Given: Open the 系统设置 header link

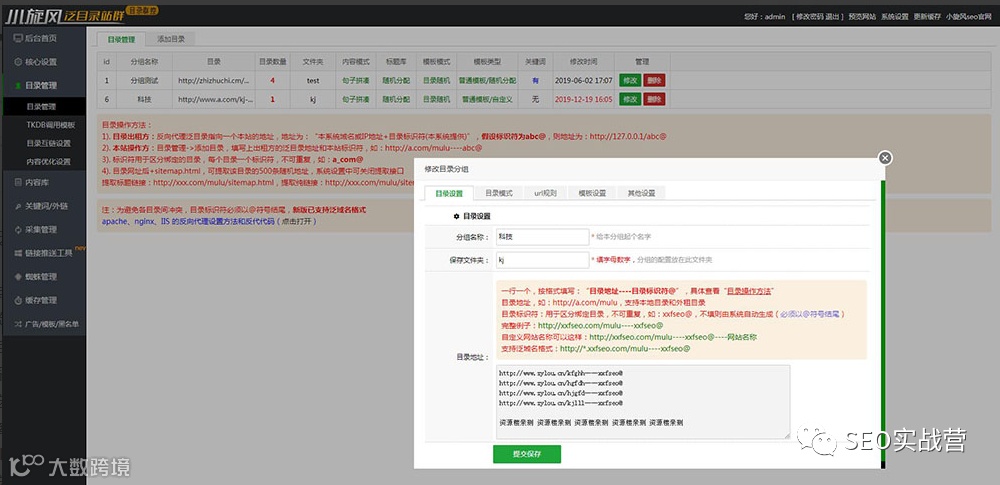Looking at the screenshot, I should pyautogui.click(x=894, y=17).
